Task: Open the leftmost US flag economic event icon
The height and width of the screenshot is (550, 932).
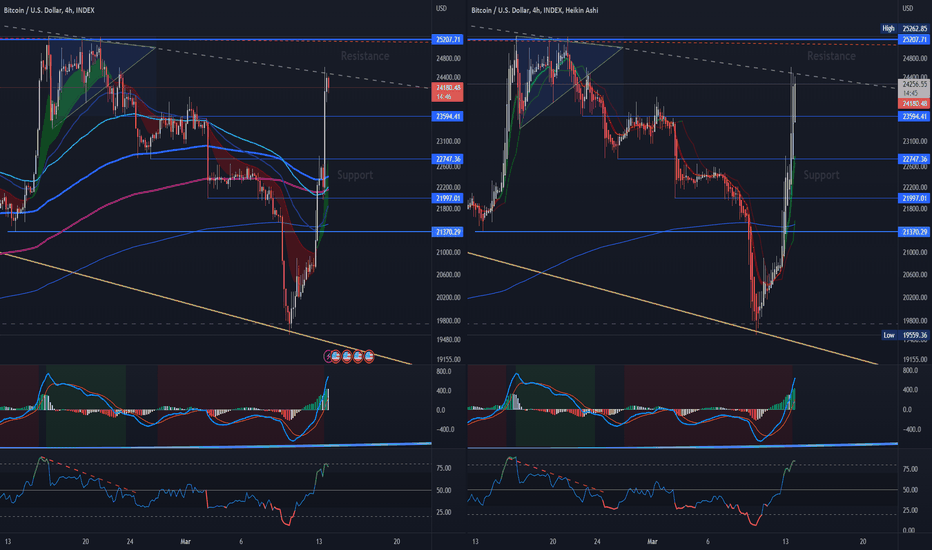Action: [336, 356]
